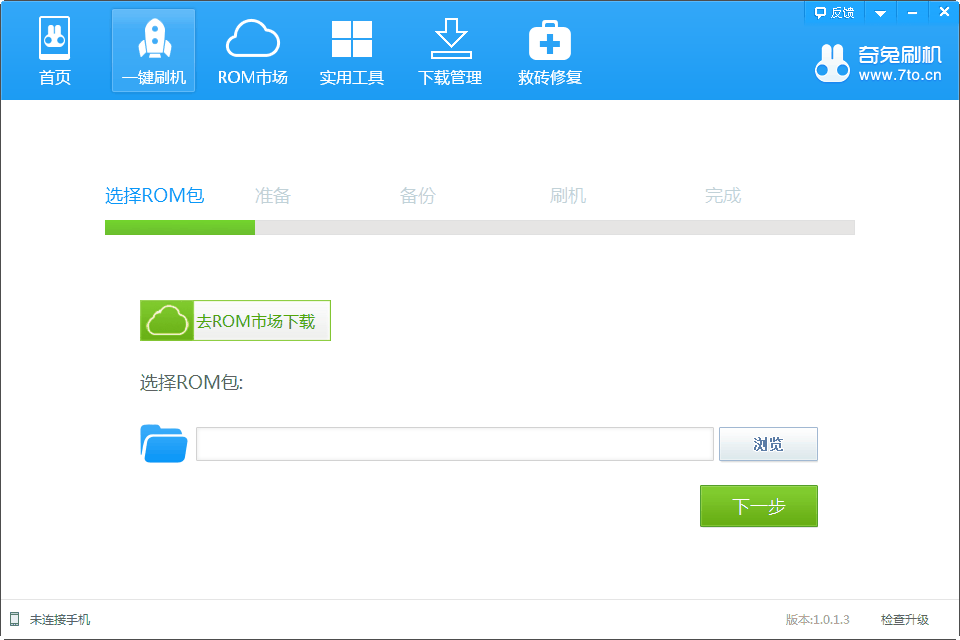Expand the title bar dropdown arrow menu

tap(880, 13)
